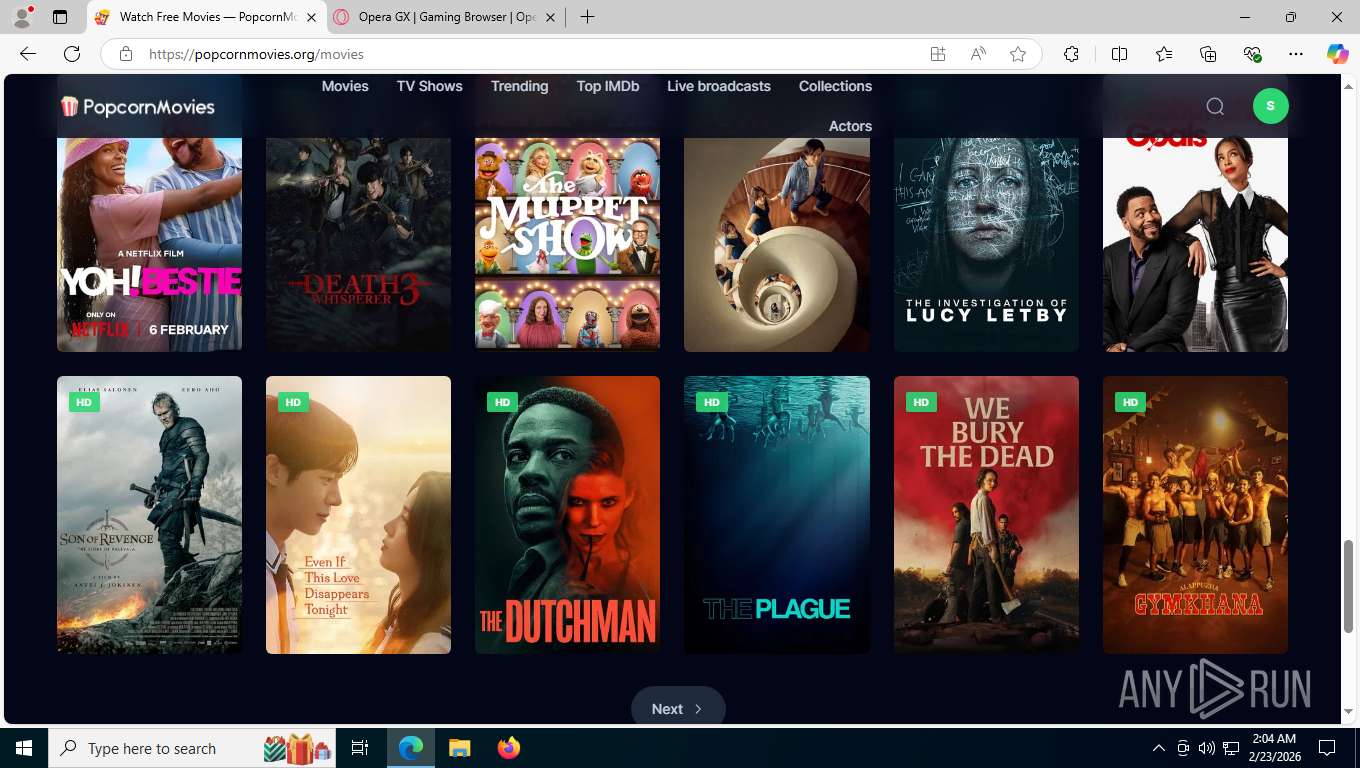Launch Firefox from taskbar
This screenshot has height=768, width=1360.
point(509,748)
